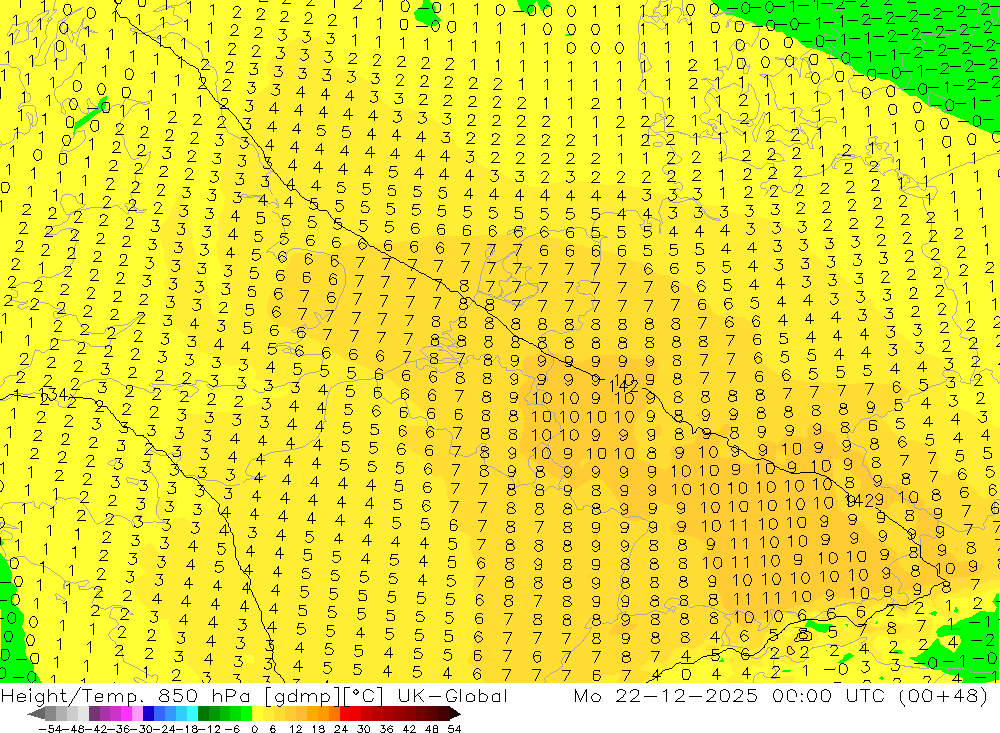Click the '(00+48)' forecast offset

point(941,696)
